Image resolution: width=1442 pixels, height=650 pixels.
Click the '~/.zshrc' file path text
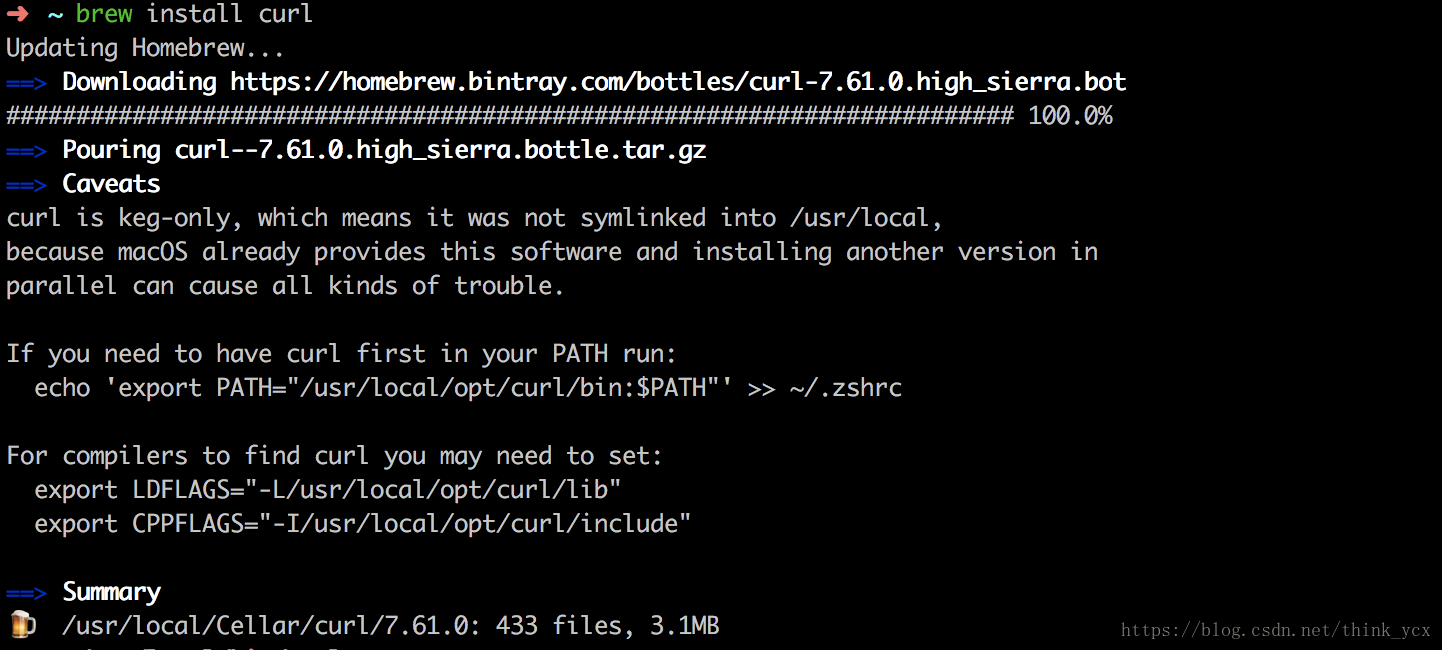point(846,388)
